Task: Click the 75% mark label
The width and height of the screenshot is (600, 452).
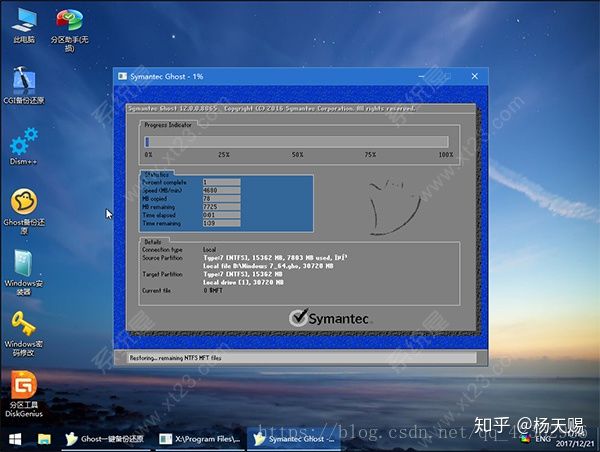Action: 370,155
